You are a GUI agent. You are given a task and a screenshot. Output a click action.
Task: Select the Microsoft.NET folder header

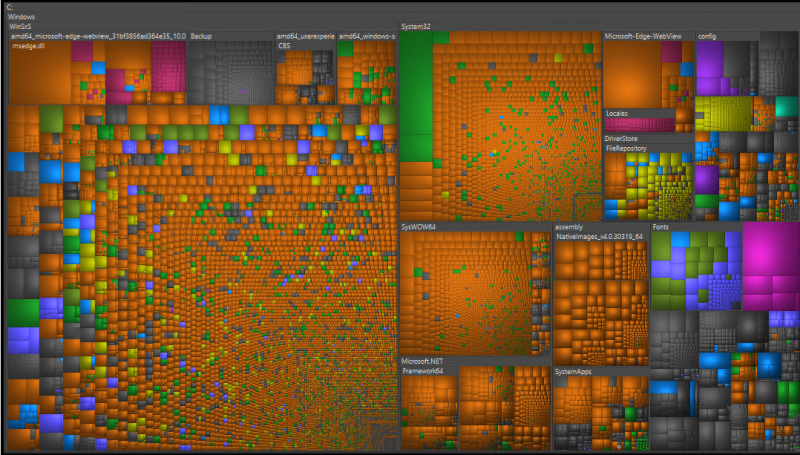(422, 360)
